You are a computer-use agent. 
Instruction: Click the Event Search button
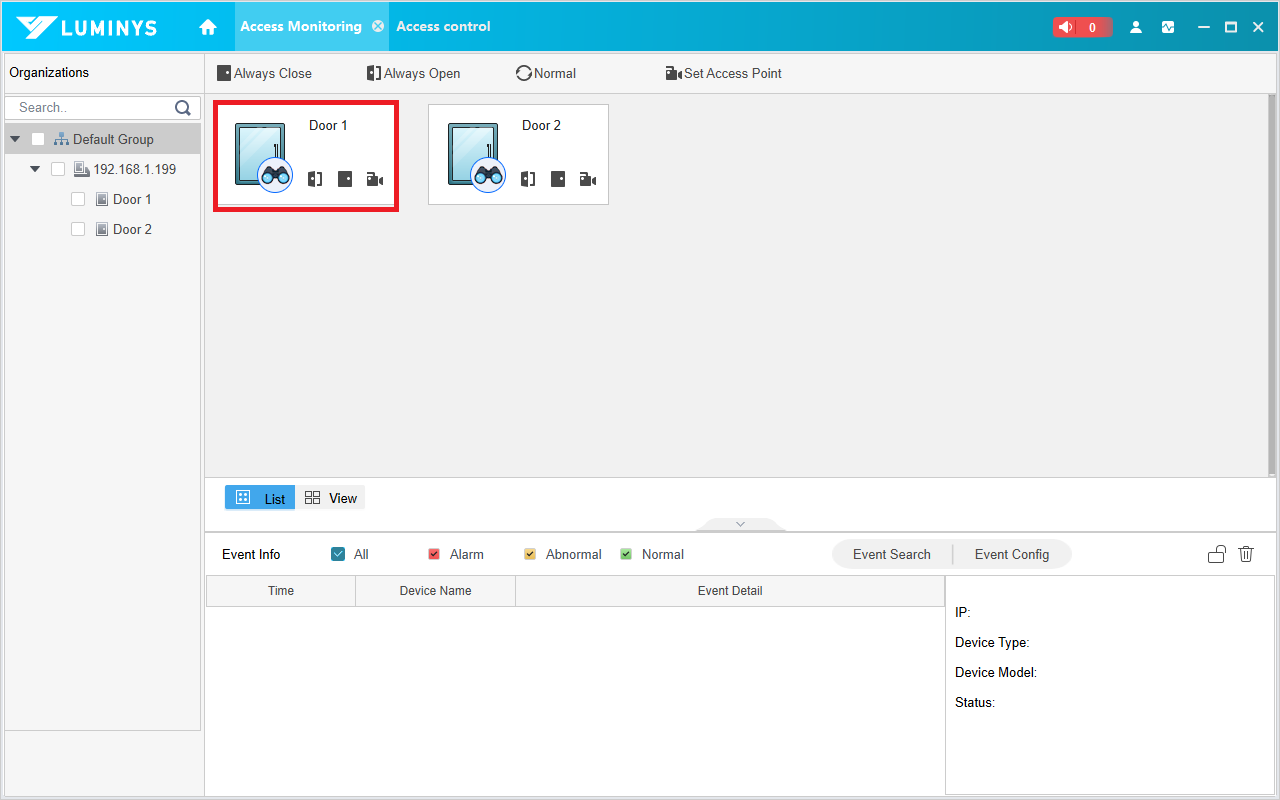(x=891, y=554)
